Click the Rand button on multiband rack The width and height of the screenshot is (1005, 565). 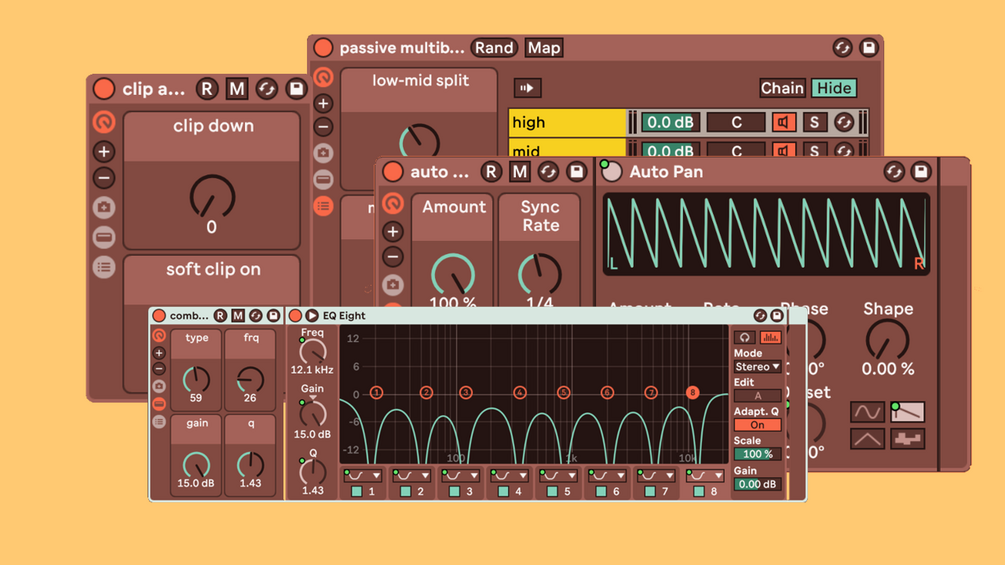[494, 48]
